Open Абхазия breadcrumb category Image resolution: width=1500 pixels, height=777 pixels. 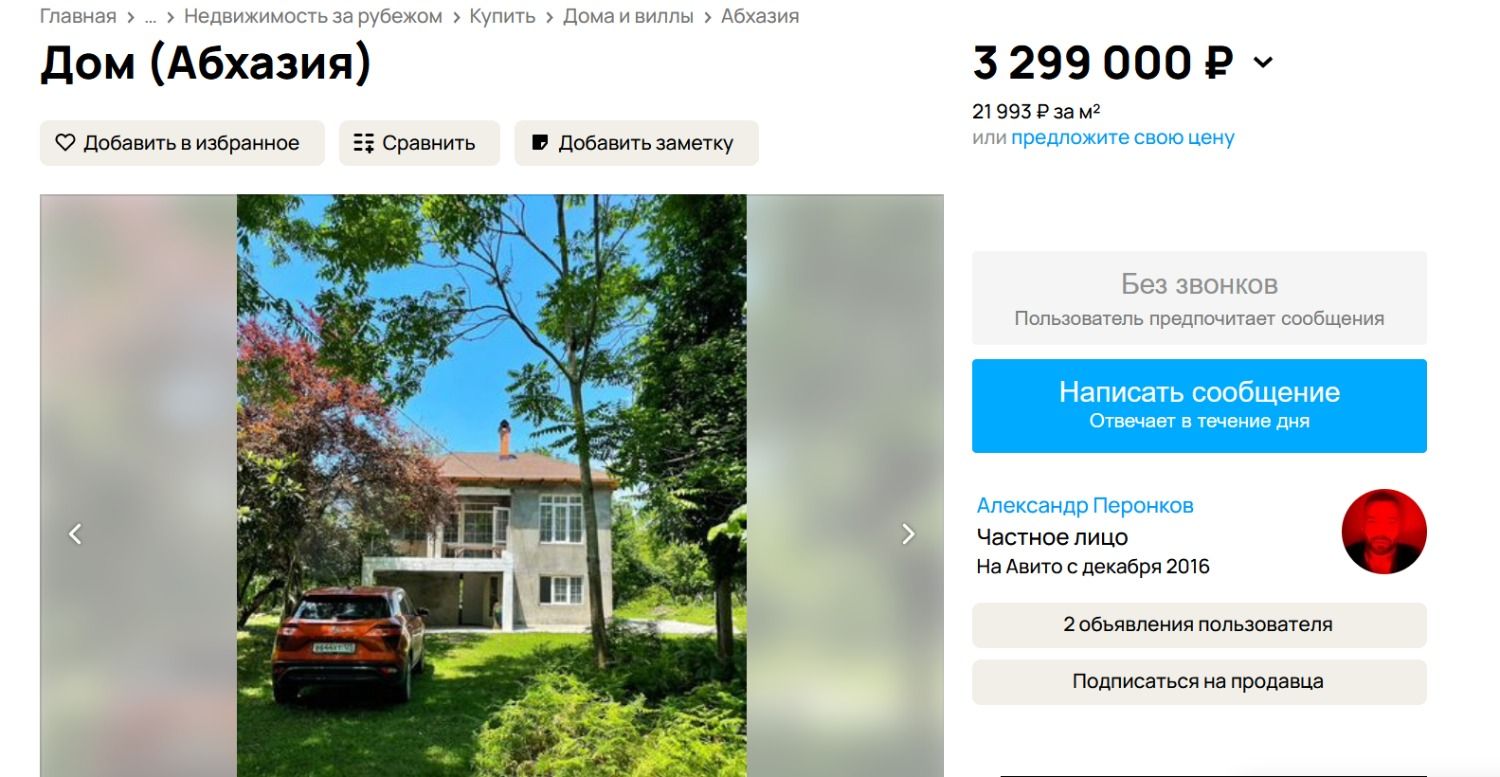pos(760,17)
